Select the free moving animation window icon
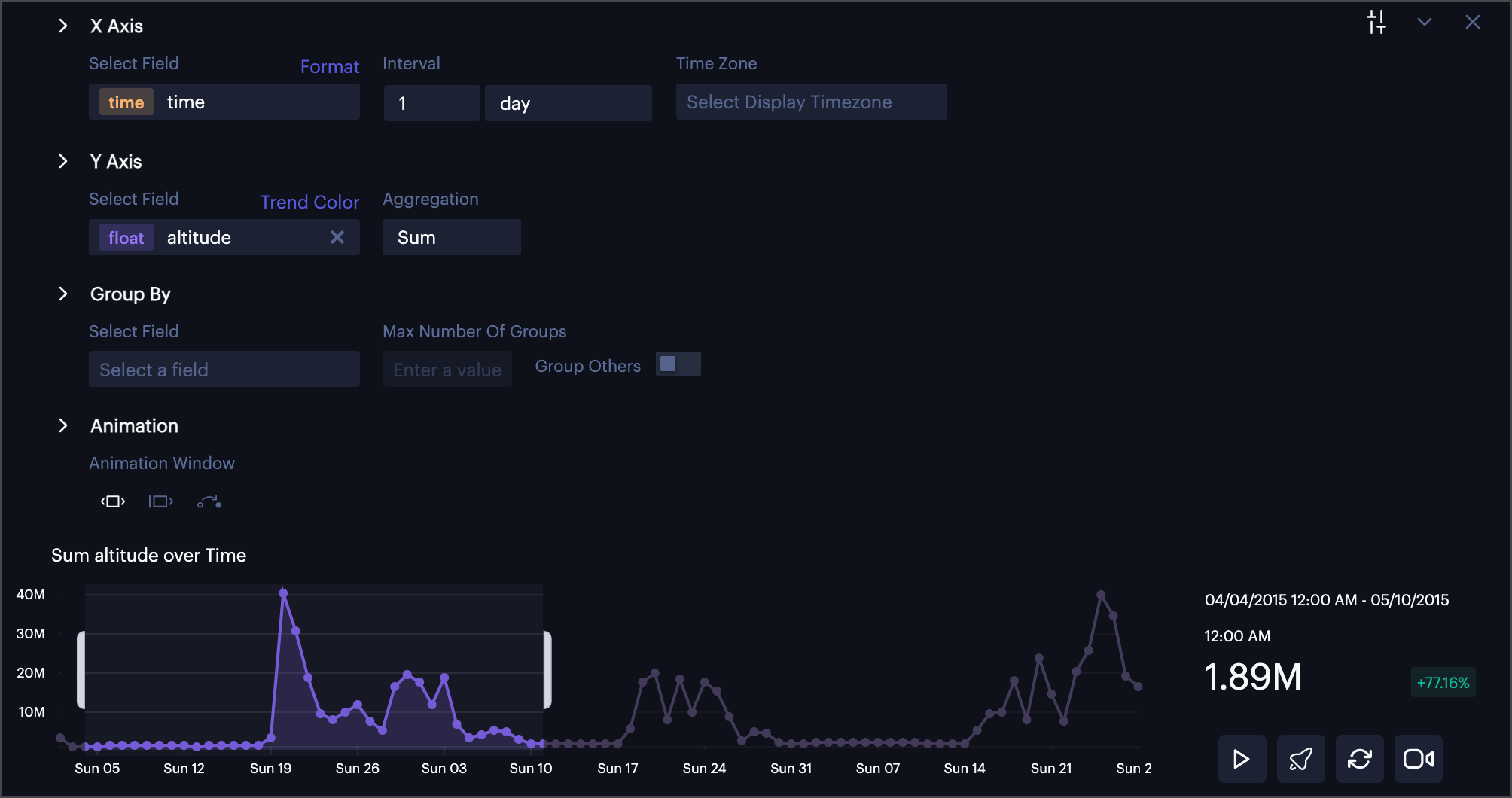Image resolution: width=1512 pixels, height=798 pixels. click(x=113, y=502)
